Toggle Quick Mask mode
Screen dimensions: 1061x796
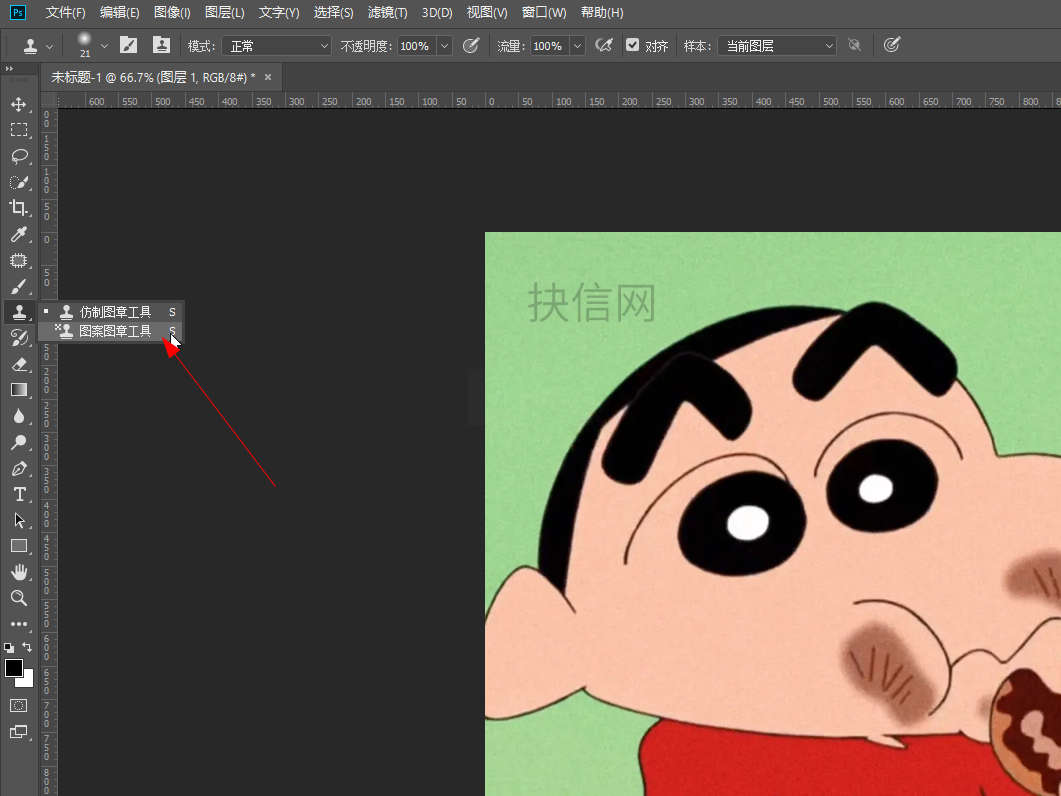[x=18, y=706]
